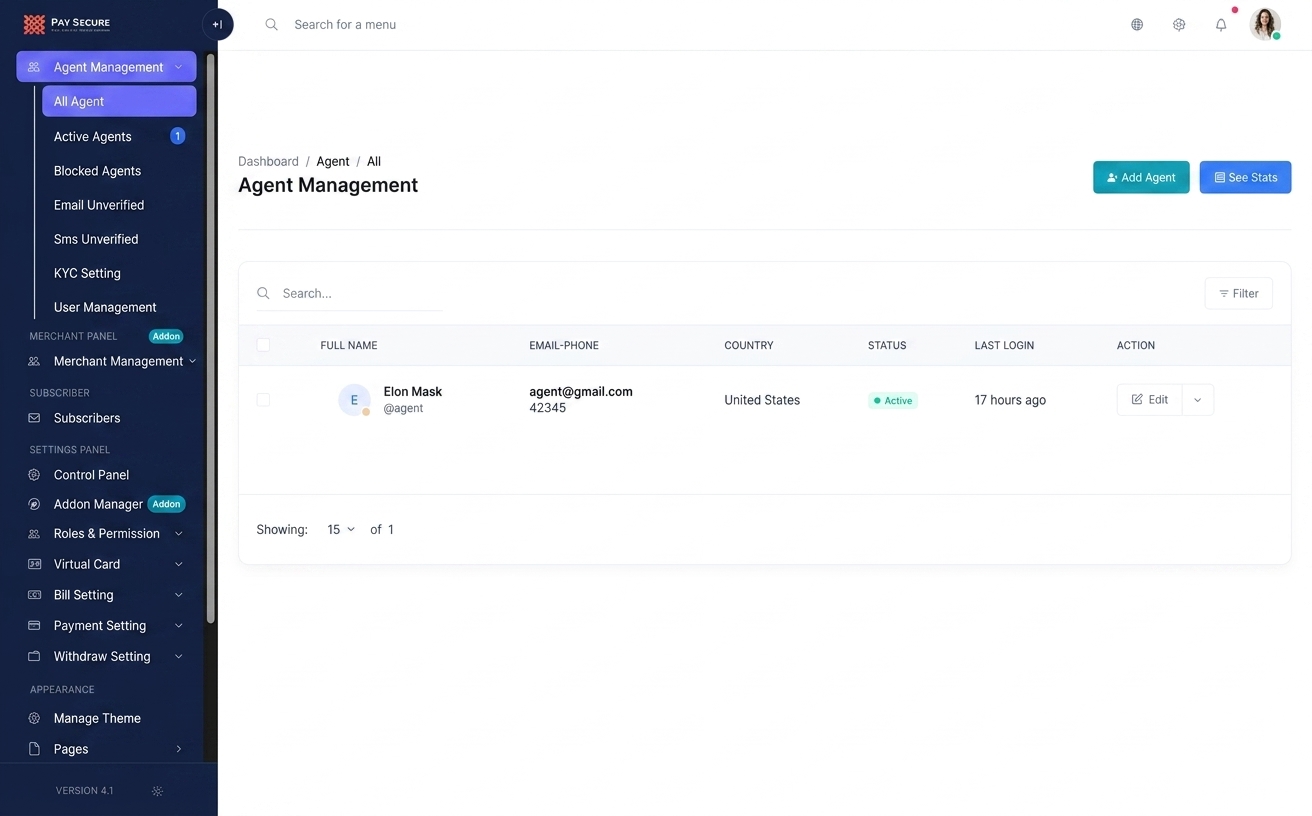
Task: Click the Pay Secure logo
Action: (67, 24)
